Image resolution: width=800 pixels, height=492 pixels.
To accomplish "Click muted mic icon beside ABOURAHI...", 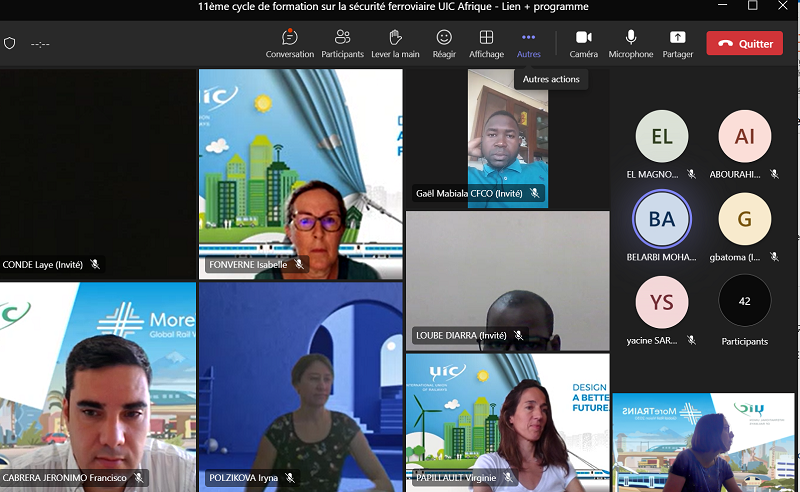I will pyautogui.click(x=774, y=174).
